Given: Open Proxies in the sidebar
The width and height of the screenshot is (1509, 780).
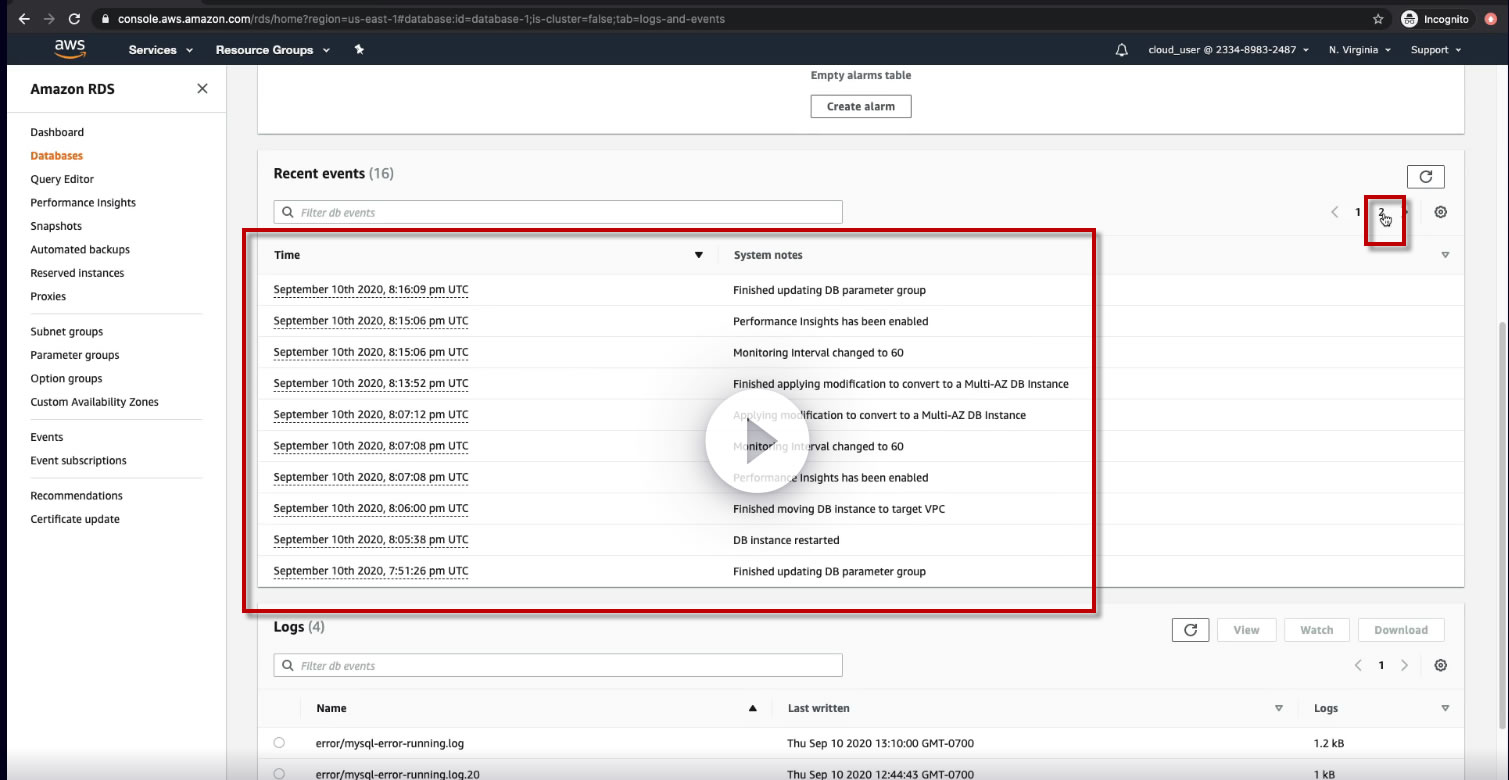Looking at the screenshot, I should coord(48,297).
